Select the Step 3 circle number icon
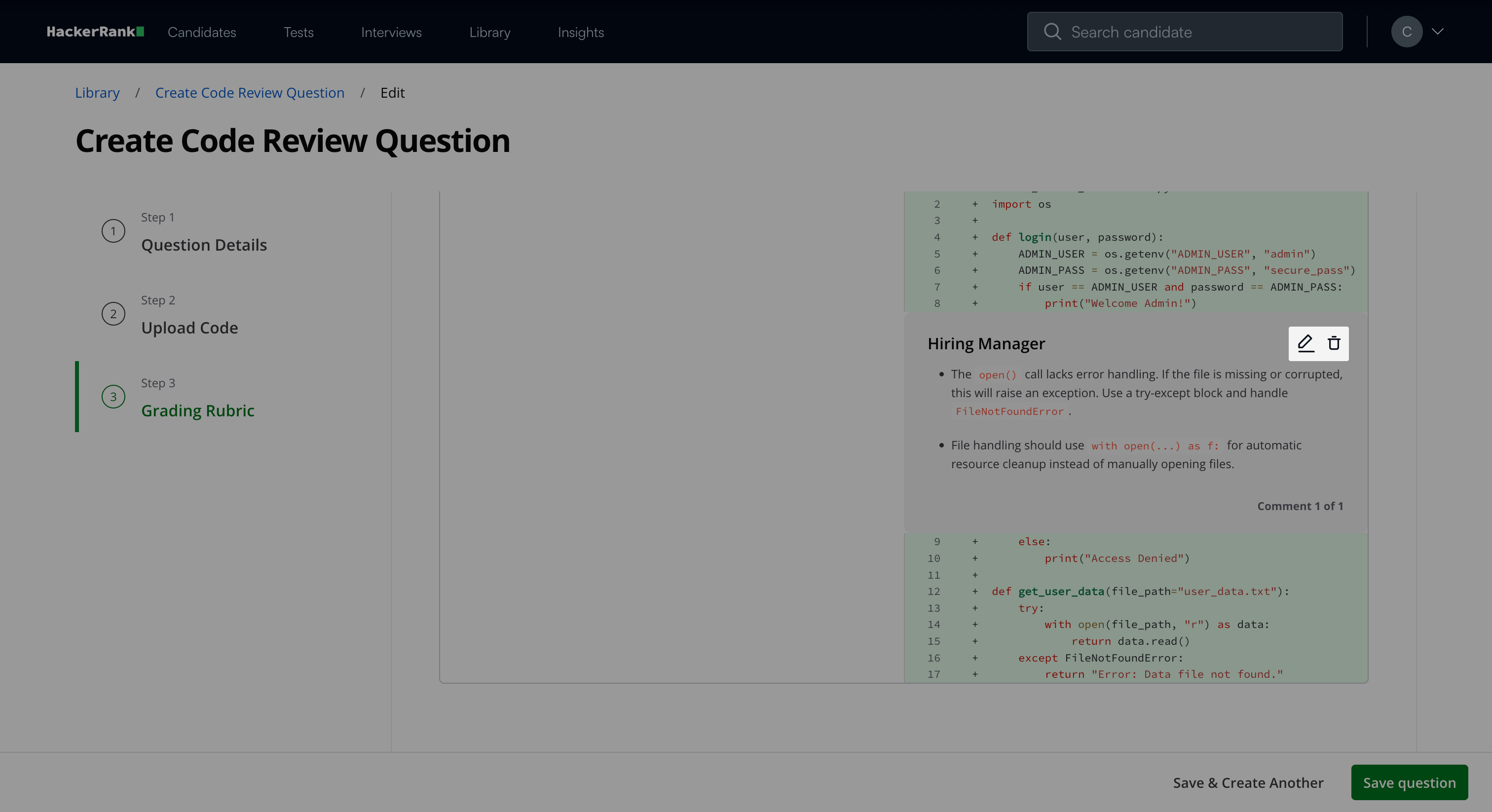1492x812 pixels. (113, 397)
